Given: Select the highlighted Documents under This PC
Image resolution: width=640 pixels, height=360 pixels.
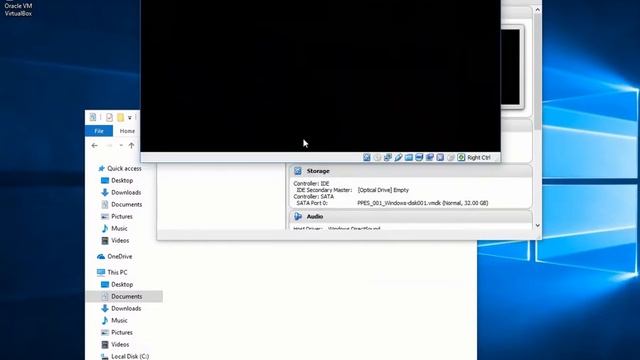Looking at the screenshot, I should pyautogui.click(x=124, y=296).
